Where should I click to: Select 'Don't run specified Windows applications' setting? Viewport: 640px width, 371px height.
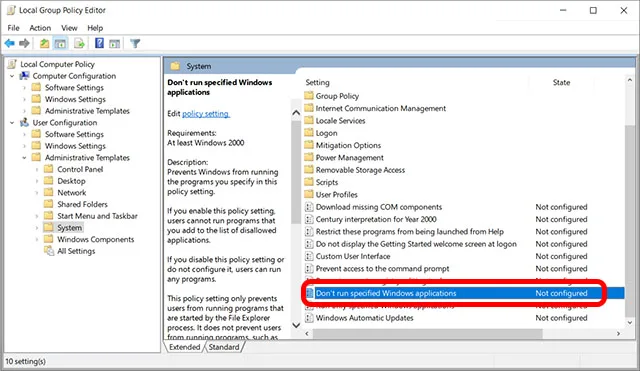(x=465, y=293)
